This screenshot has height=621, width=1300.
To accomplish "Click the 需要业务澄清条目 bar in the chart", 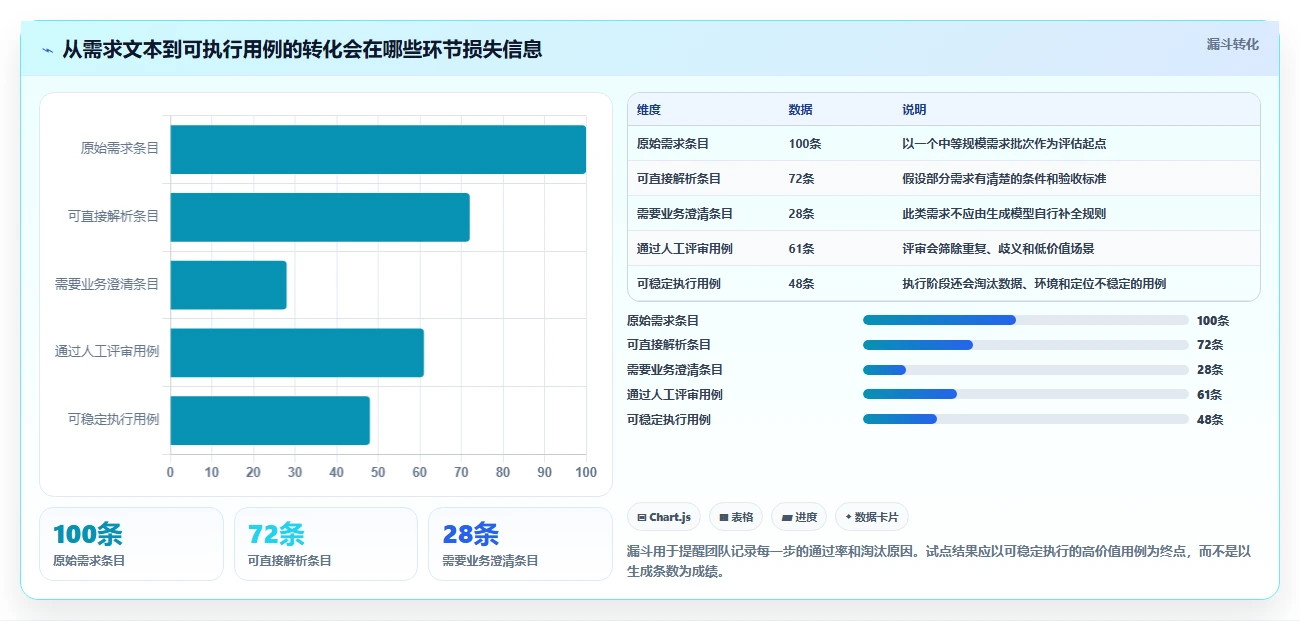I will point(228,285).
